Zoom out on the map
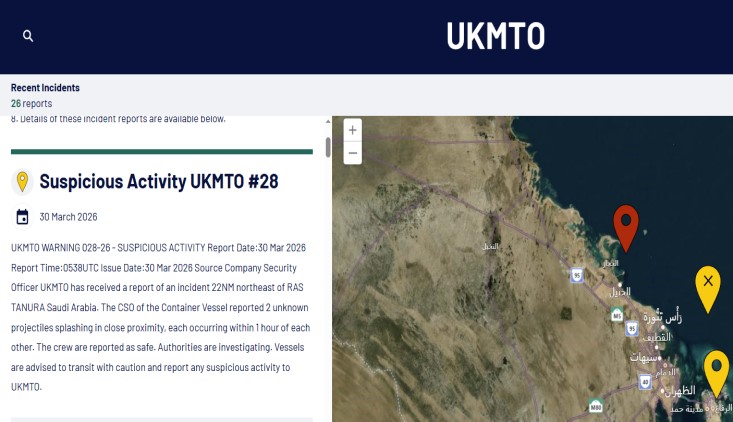Viewport: 733px width, 422px height. tap(352, 153)
